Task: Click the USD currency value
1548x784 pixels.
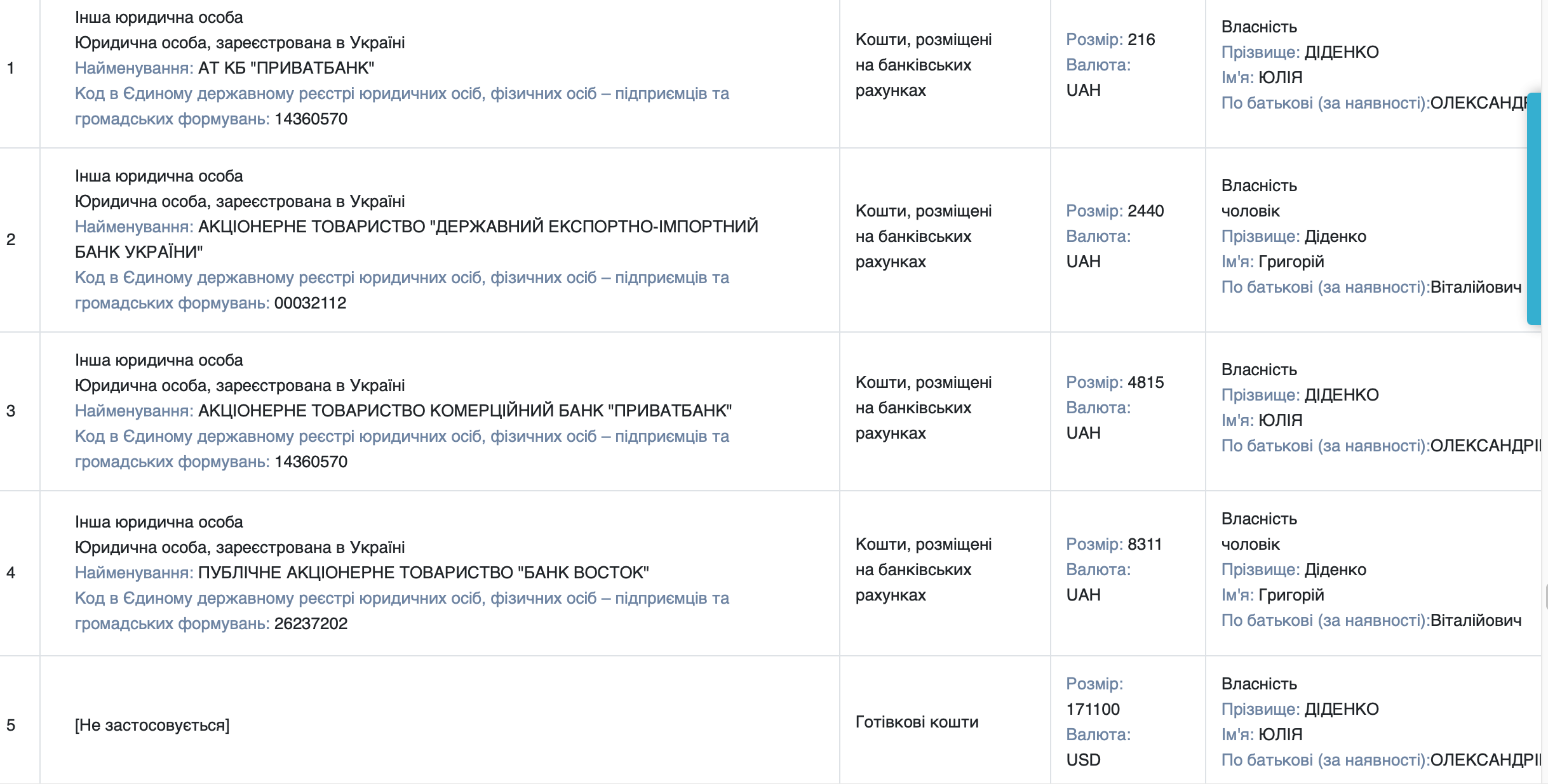Action: 1083,760
